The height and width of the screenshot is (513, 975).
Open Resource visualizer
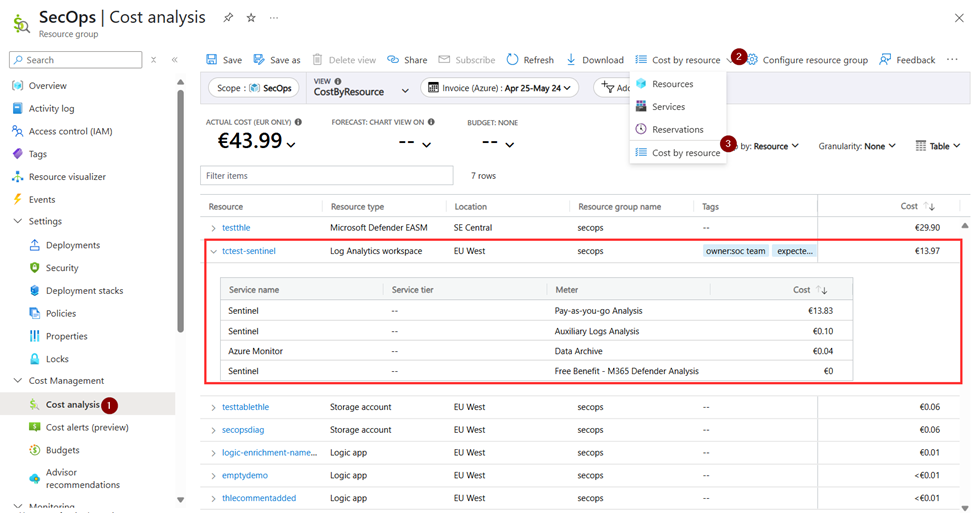coord(67,177)
